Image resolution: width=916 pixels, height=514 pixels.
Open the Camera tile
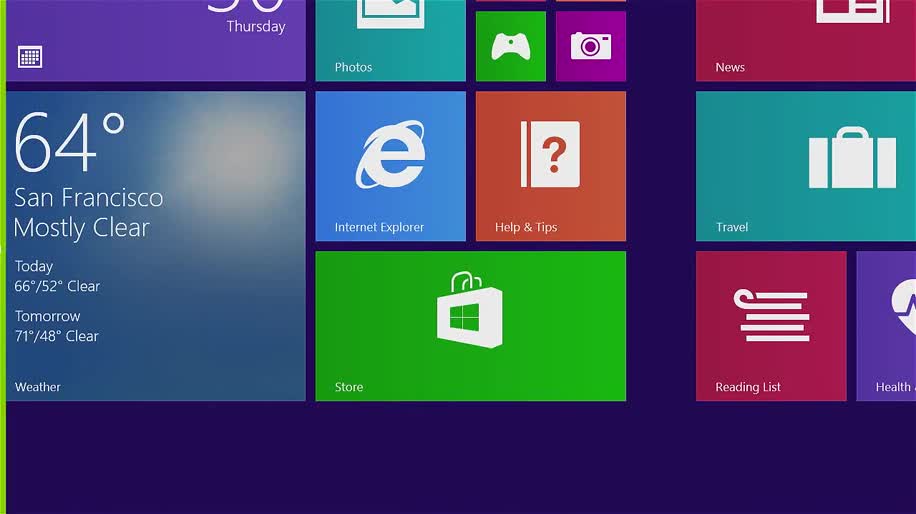(x=591, y=46)
